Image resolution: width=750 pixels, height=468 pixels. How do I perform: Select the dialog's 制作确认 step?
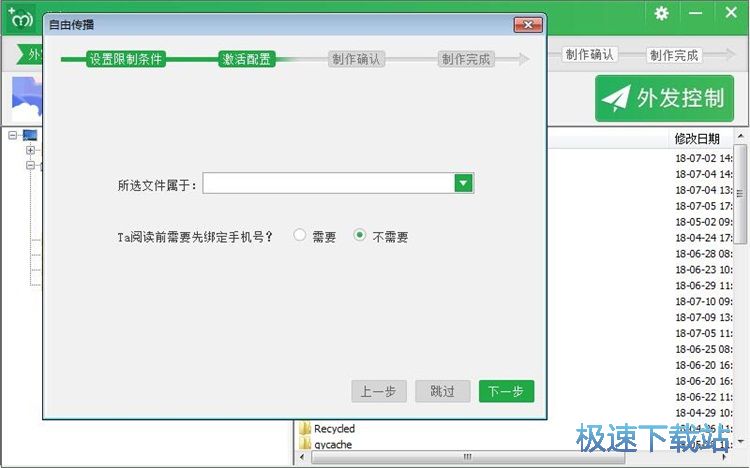pos(356,59)
